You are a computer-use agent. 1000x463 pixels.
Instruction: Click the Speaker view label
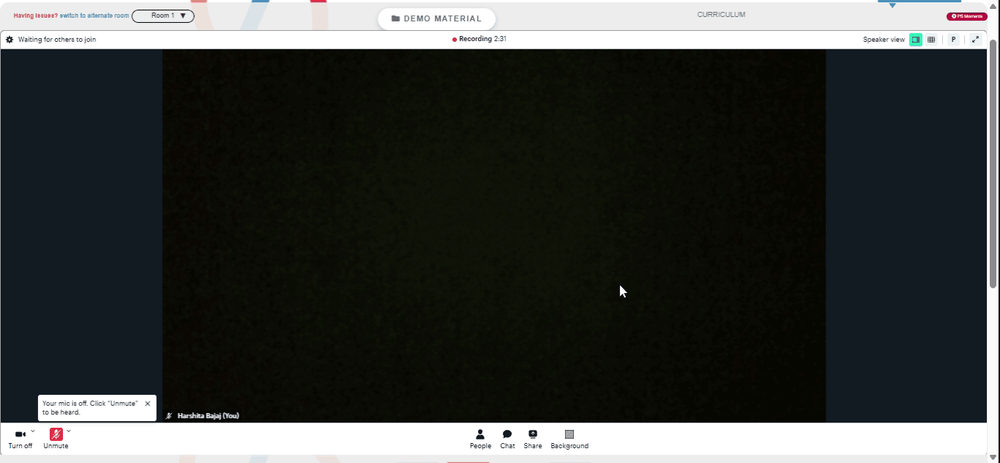(884, 40)
